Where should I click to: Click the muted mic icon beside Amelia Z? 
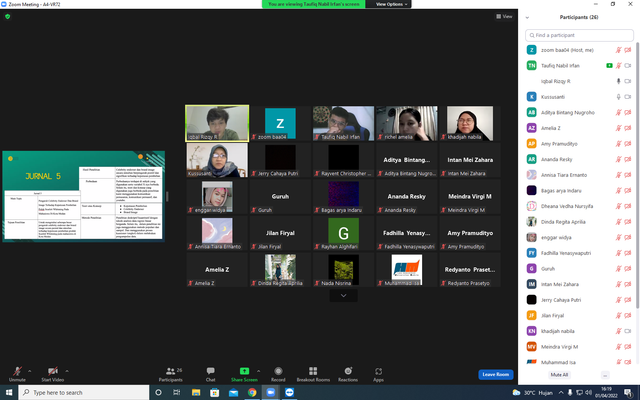click(x=618, y=128)
